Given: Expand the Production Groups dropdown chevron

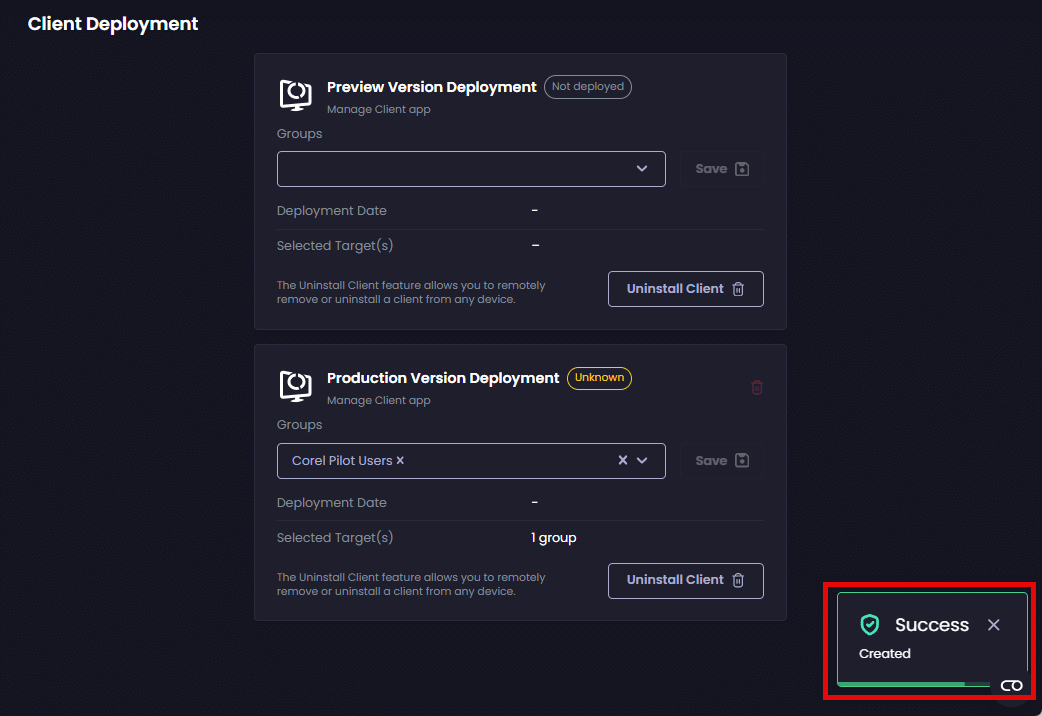Looking at the screenshot, I should 642,461.
